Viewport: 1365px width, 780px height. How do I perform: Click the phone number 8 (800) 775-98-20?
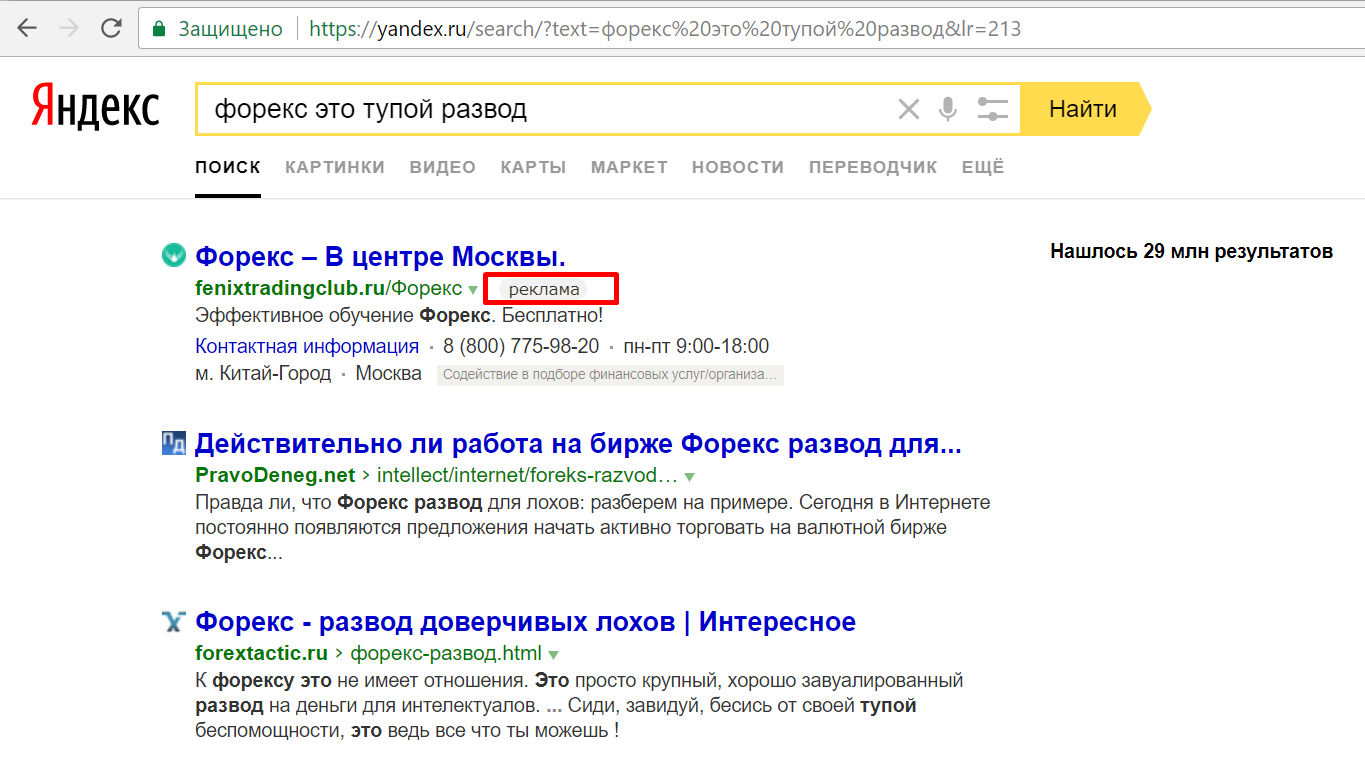coord(521,347)
